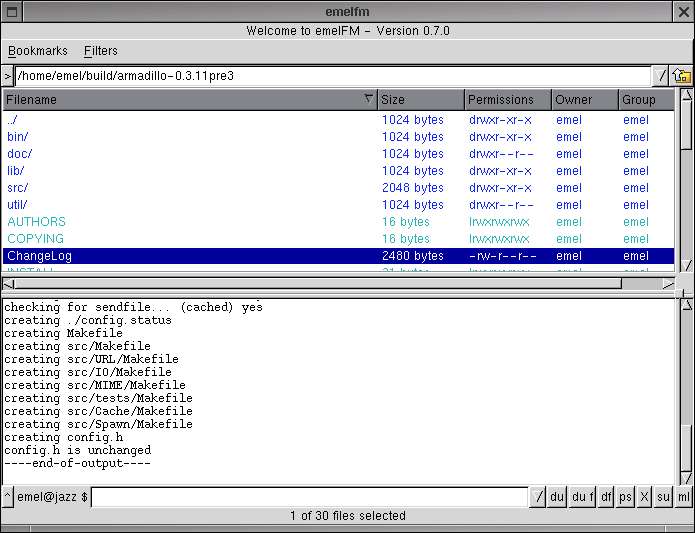The height and width of the screenshot is (533, 695).
Task: Sort by the Owner column header
Action: [585, 100]
